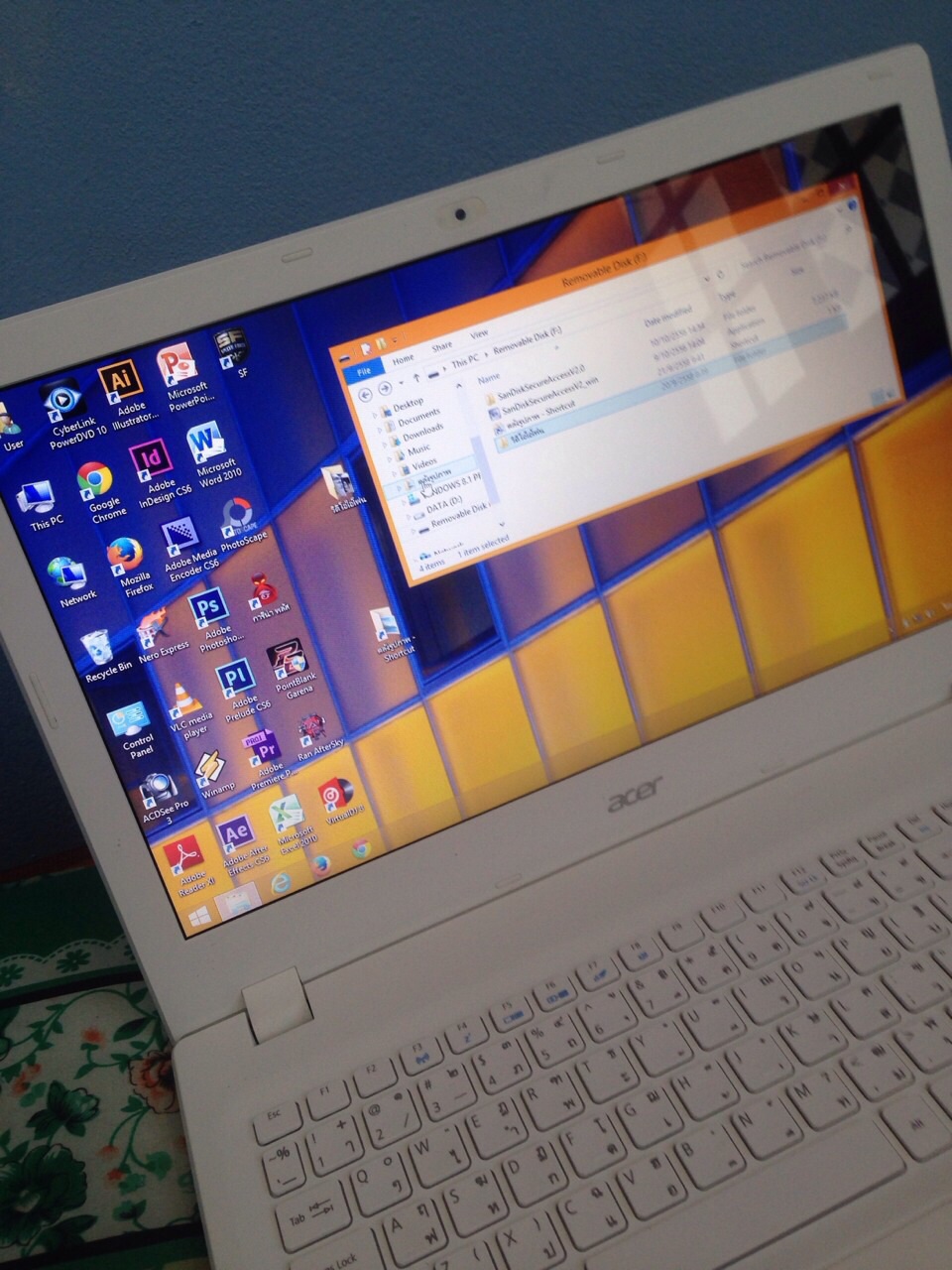Viewport: 952px width, 1270px height.
Task: Select the SF game desktop icon
Action: point(234,354)
